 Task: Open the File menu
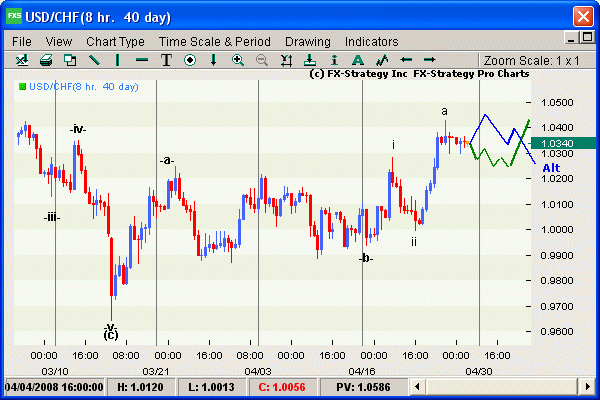pyautogui.click(x=22, y=41)
